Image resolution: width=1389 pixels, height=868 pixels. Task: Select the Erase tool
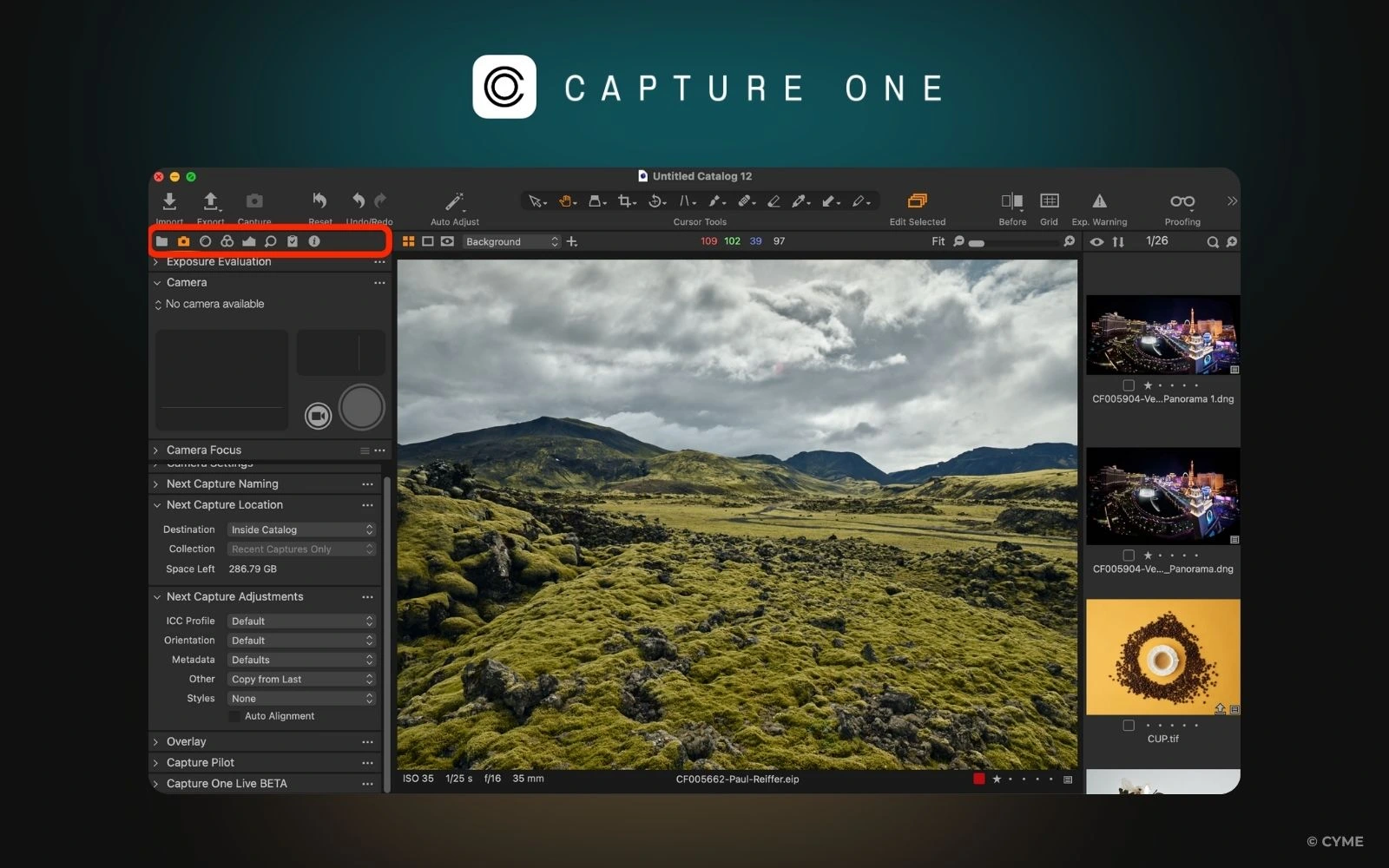point(773,201)
